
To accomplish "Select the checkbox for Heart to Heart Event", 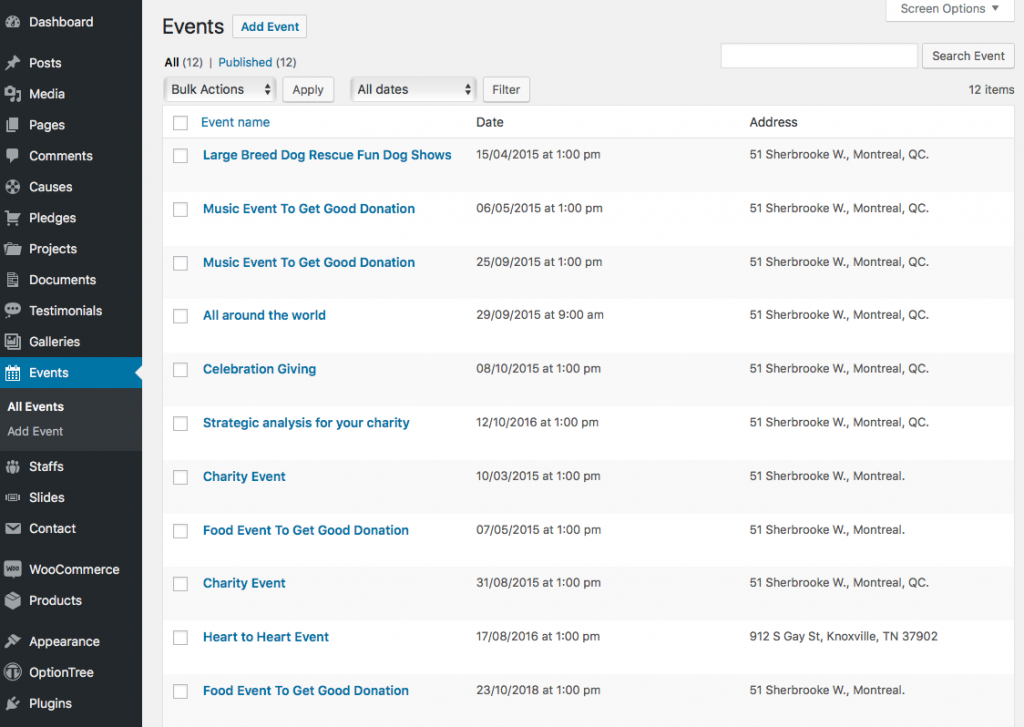I will 180,637.
